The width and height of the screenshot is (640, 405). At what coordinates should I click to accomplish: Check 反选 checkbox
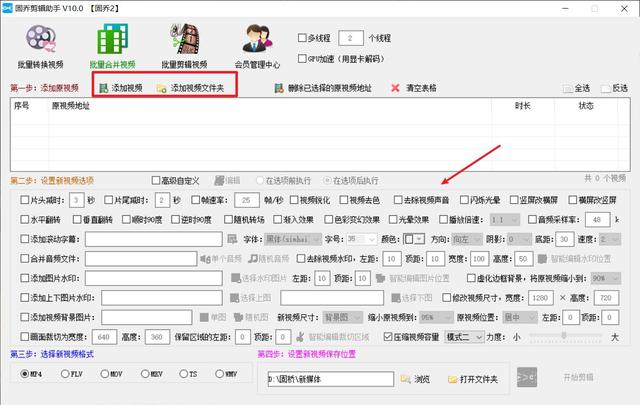(606, 88)
